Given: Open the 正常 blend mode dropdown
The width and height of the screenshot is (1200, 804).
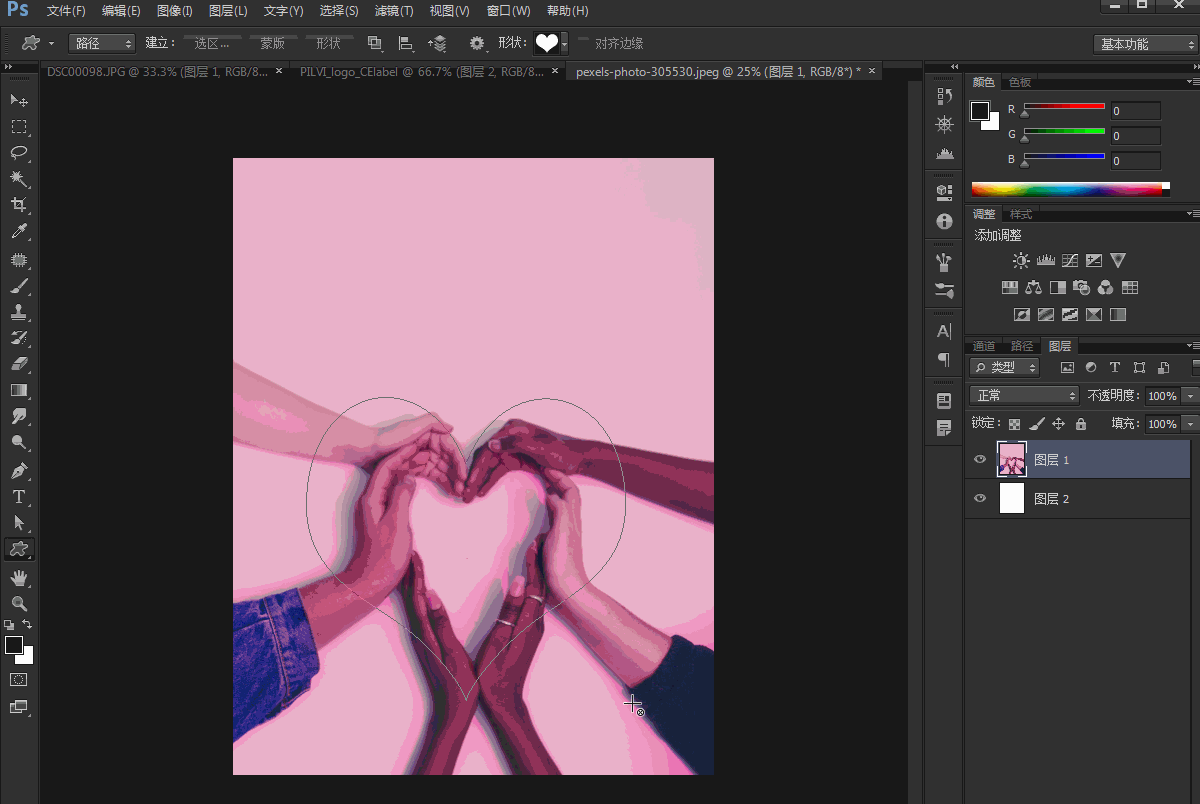Looking at the screenshot, I should pos(1024,395).
